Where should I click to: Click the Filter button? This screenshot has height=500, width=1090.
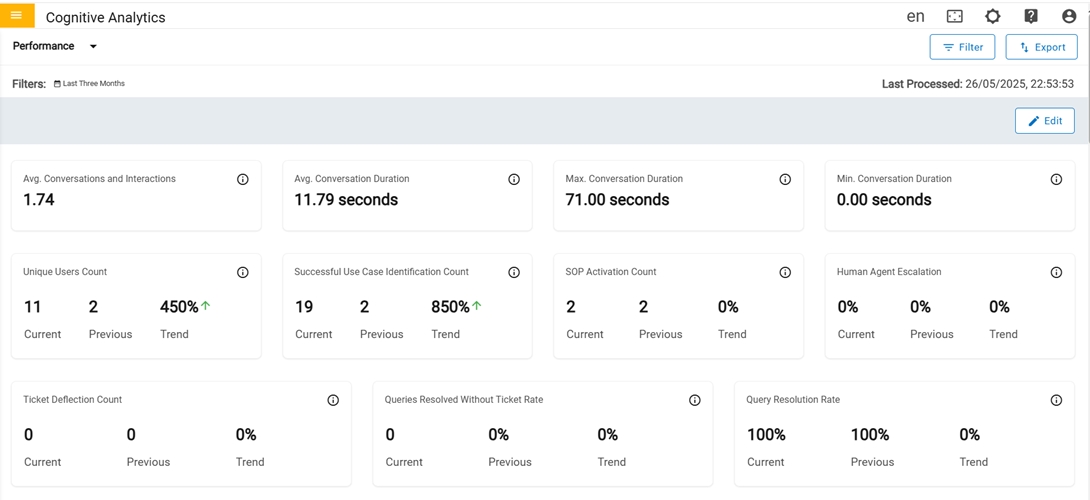coord(962,47)
